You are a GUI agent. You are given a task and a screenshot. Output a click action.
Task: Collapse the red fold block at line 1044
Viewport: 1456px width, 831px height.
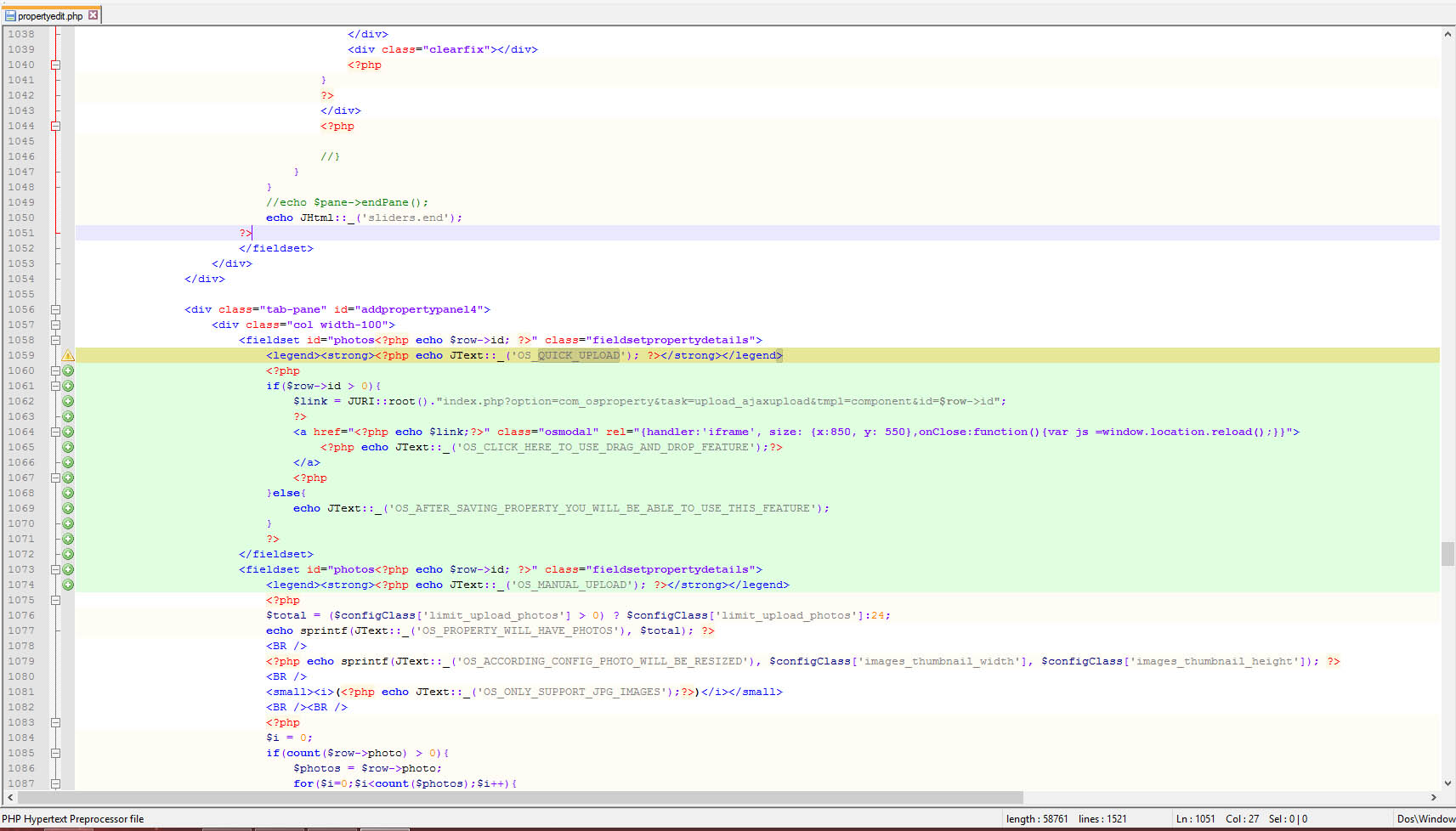[55, 126]
